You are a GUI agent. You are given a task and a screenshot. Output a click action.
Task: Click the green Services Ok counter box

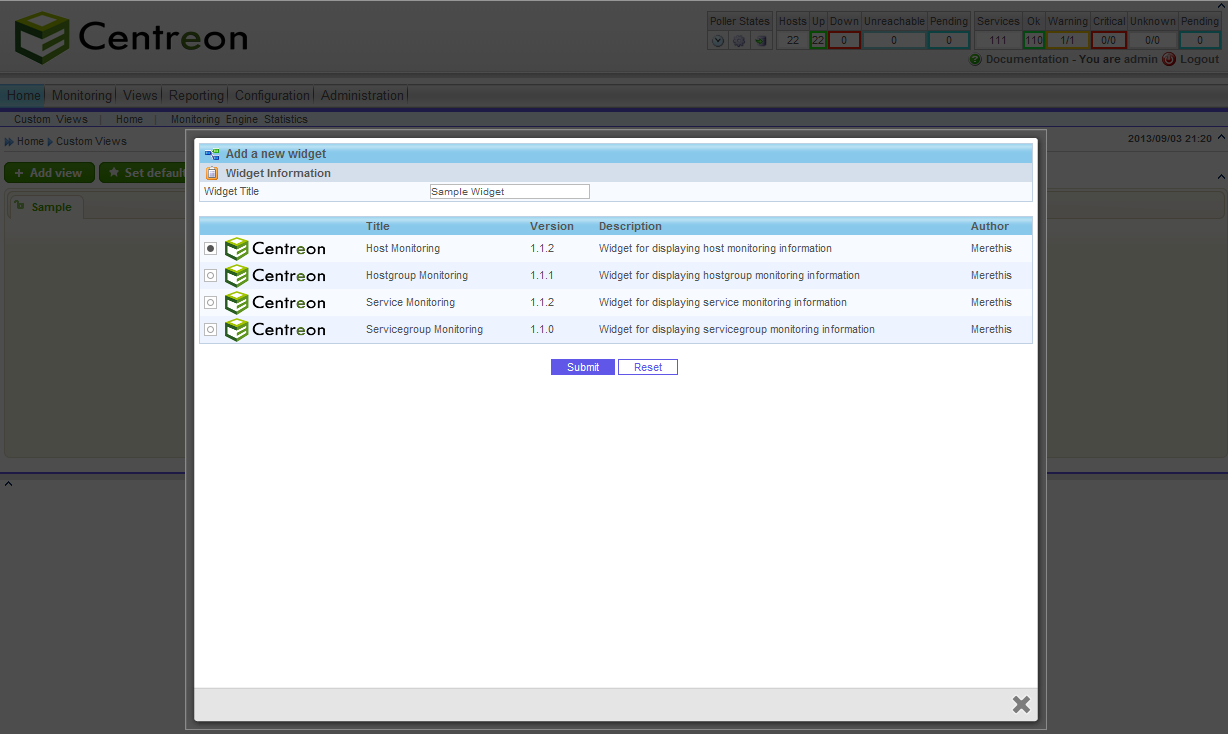pos(1034,40)
